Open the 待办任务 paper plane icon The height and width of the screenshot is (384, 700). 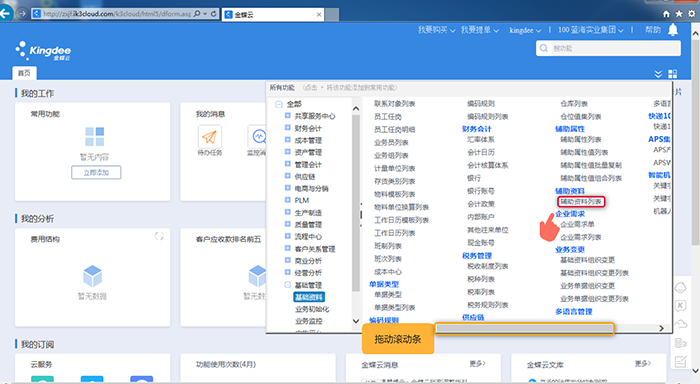coord(210,136)
